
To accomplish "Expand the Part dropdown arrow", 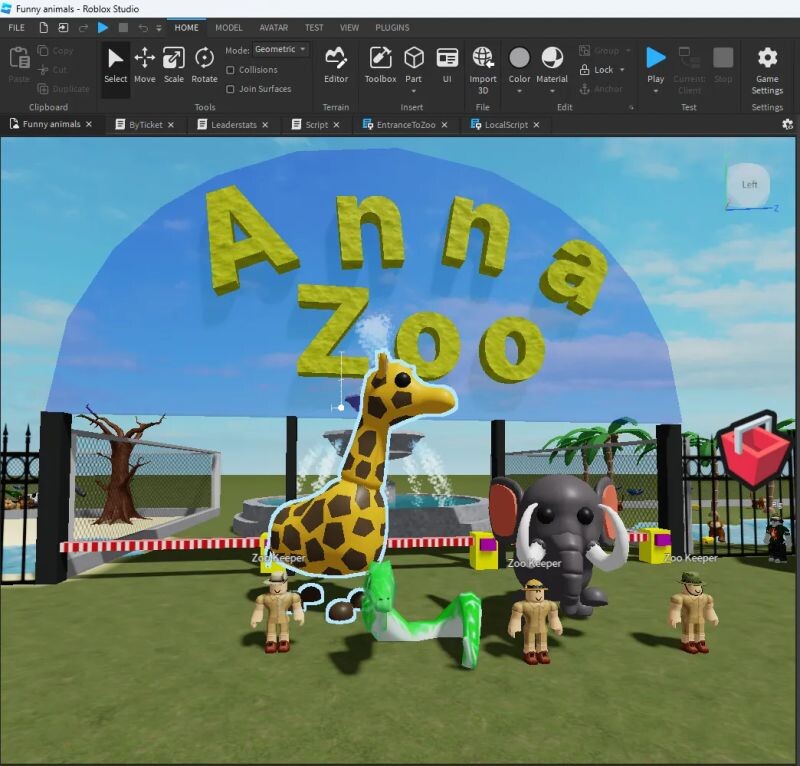I will [x=413, y=91].
